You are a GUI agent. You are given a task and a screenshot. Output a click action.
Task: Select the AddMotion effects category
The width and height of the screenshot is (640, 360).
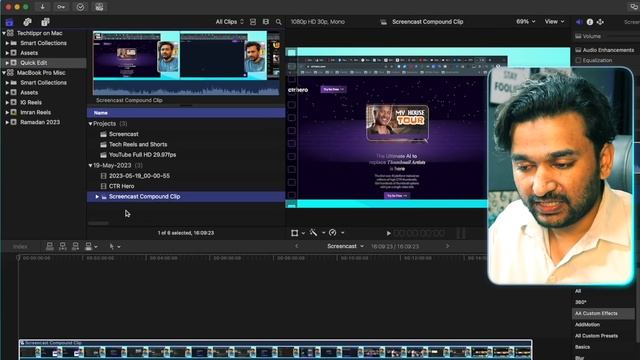point(587,325)
